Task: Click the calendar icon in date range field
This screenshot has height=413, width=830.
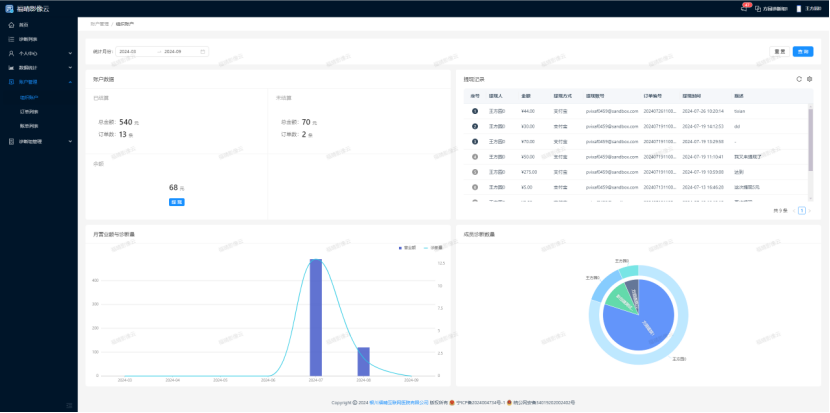Action: (x=203, y=51)
